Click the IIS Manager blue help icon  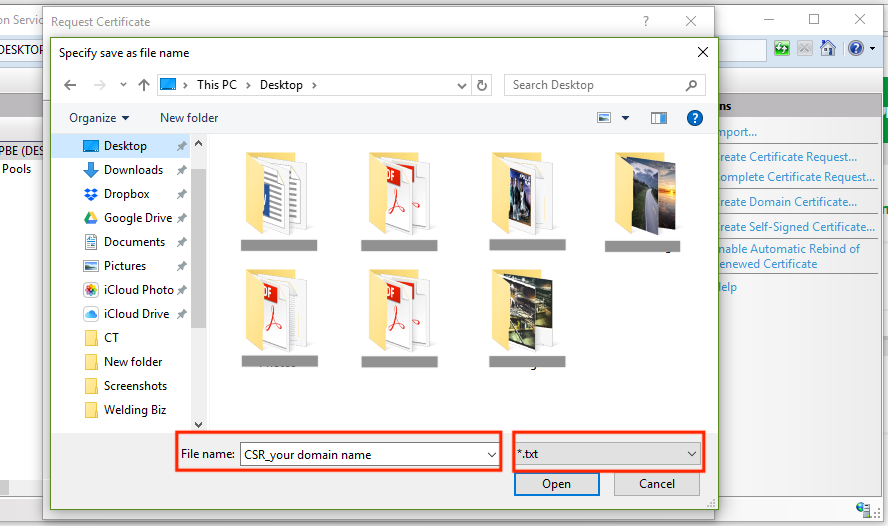click(x=856, y=48)
